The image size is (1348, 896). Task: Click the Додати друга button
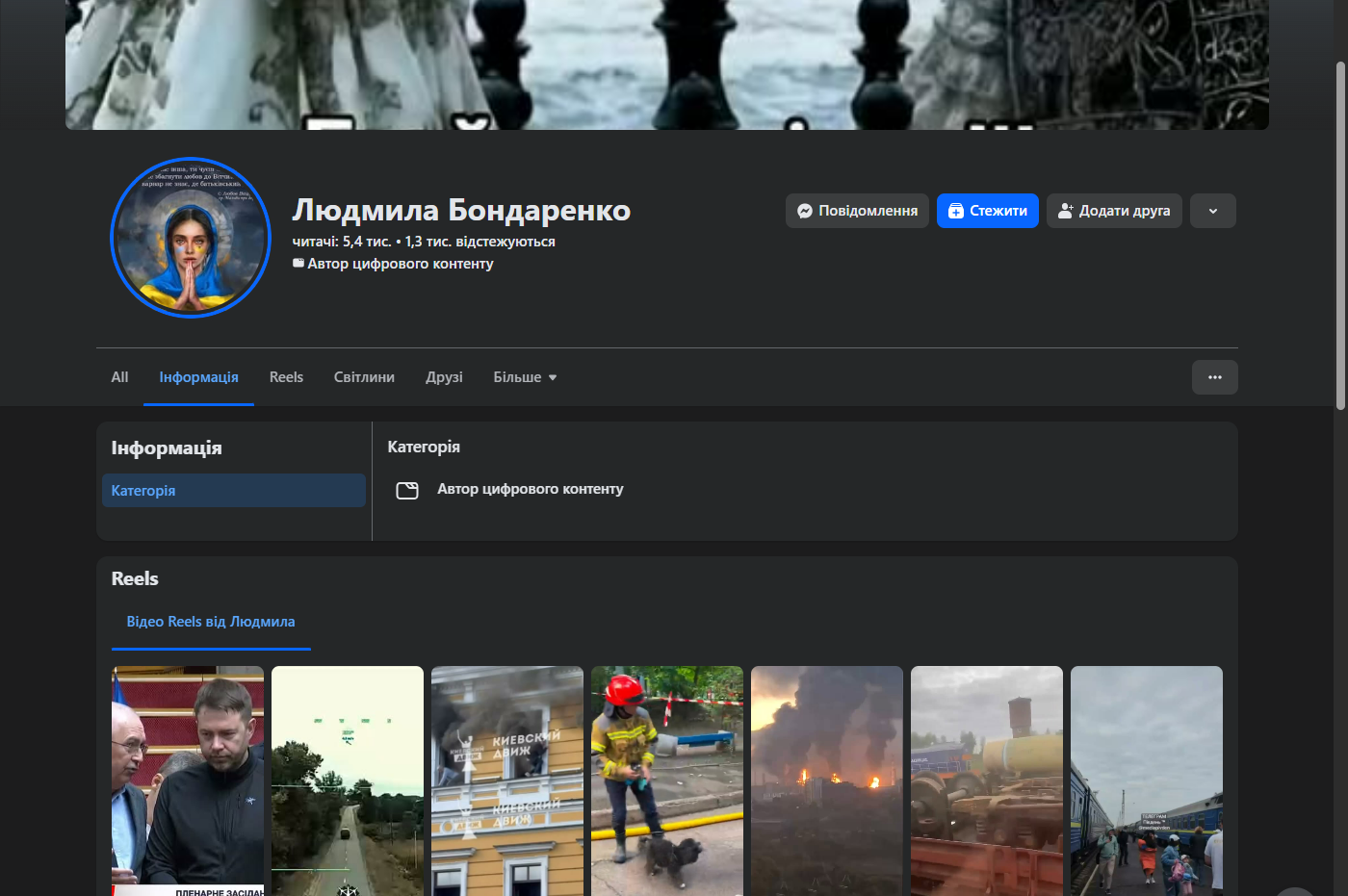[1114, 211]
